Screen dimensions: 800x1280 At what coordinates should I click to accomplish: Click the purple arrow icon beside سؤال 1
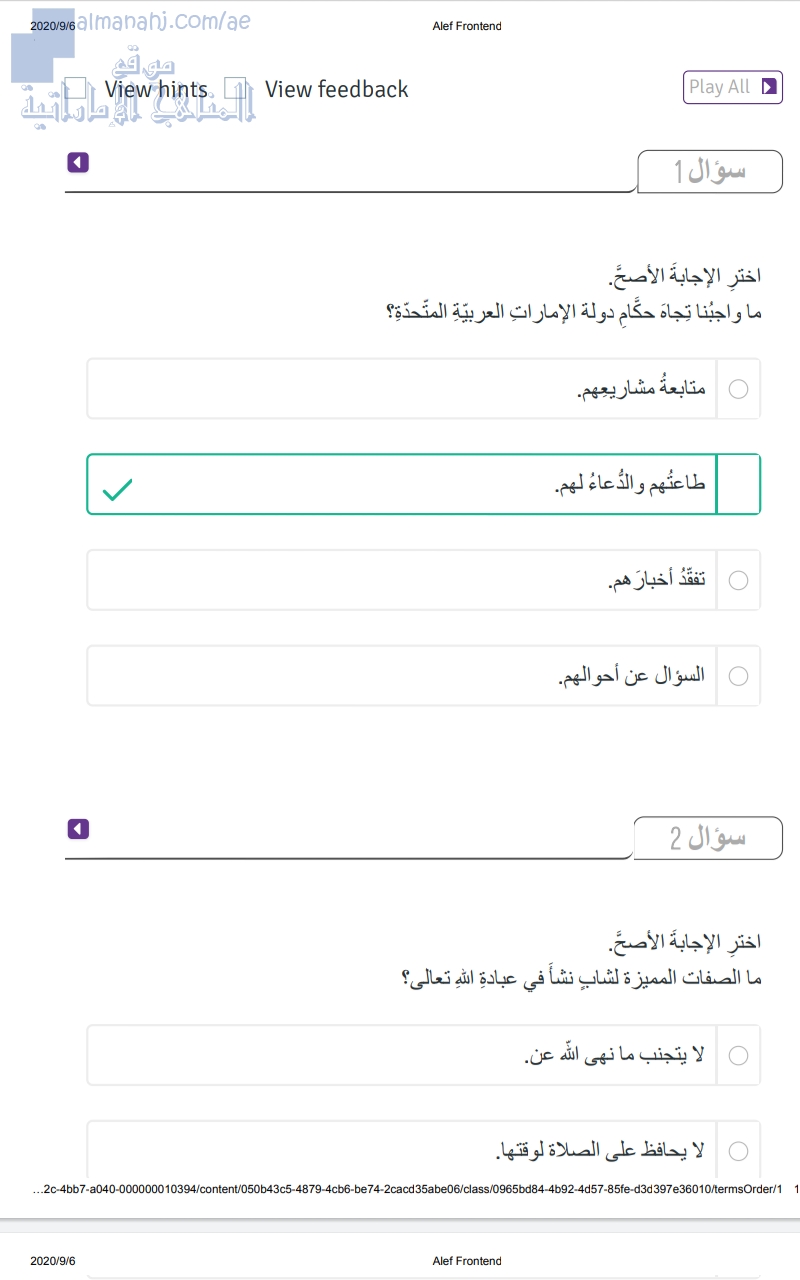point(78,162)
